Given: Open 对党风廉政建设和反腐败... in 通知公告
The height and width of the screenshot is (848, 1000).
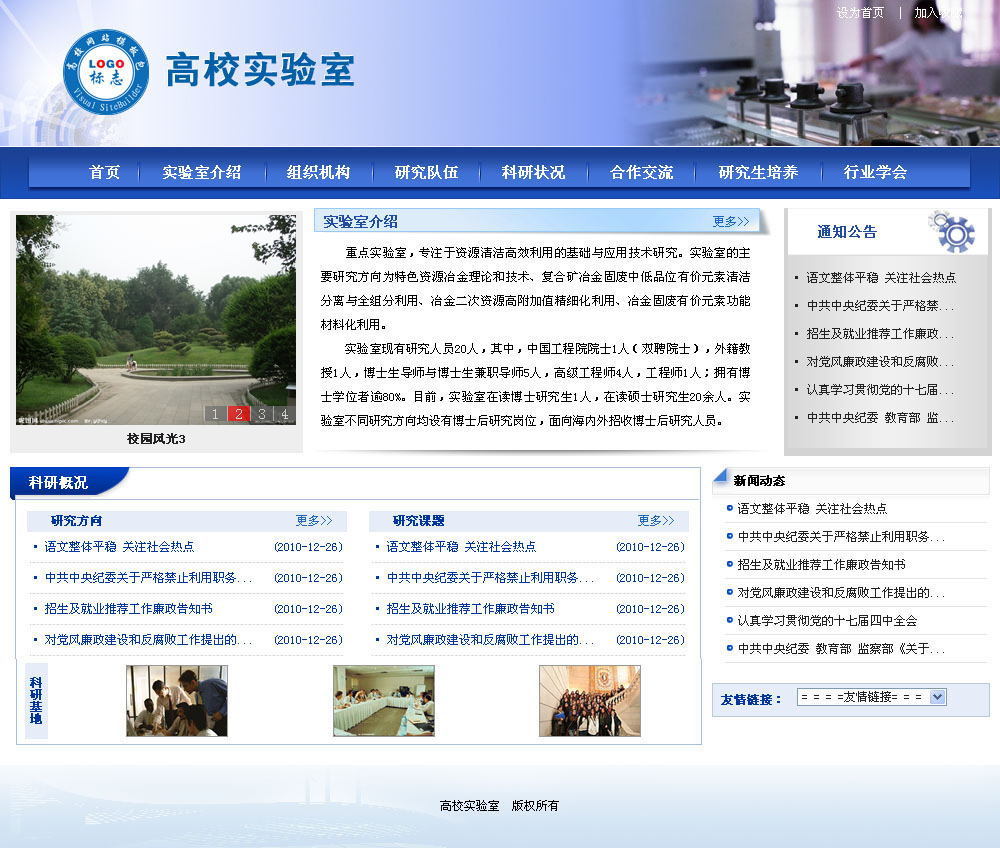Looking at the screenshot, I should point(880,362).
